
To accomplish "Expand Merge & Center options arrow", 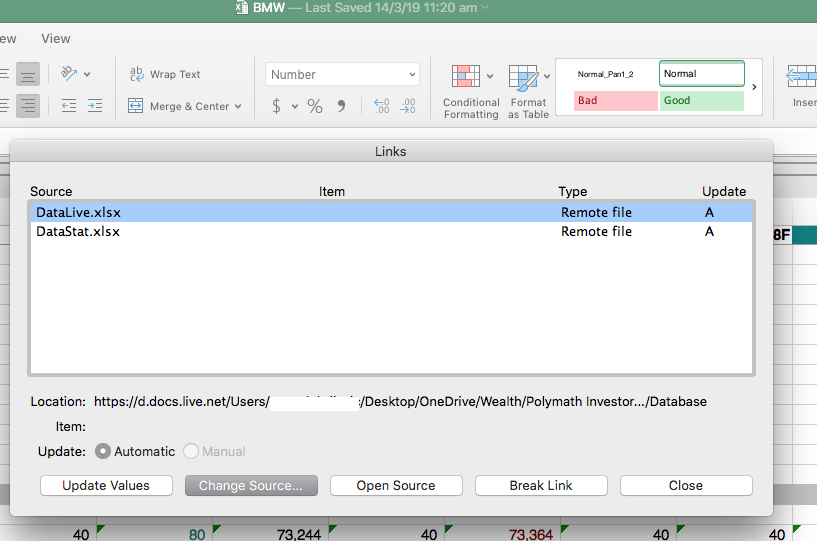I will [x=238, y=106].
